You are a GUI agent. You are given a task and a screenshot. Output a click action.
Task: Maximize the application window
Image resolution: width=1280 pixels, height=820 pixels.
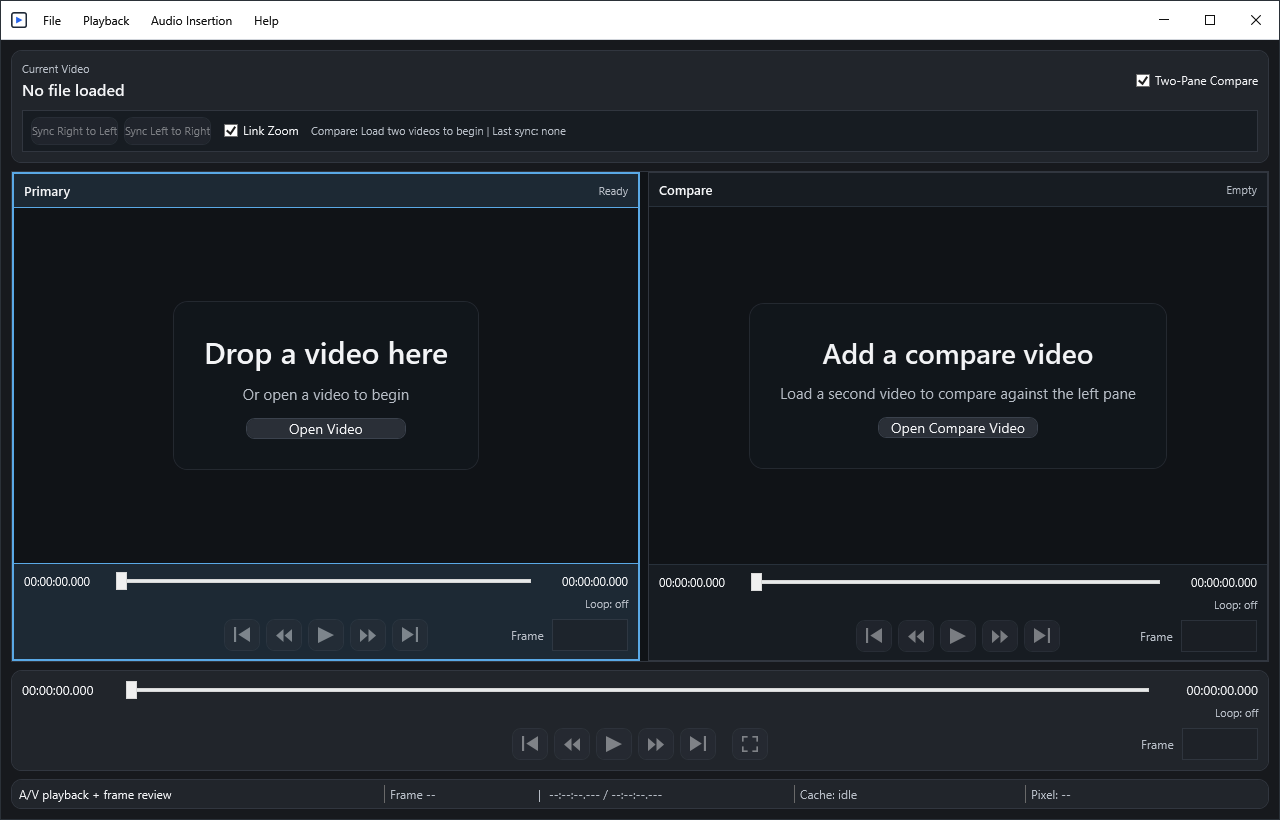(1210, 20)
